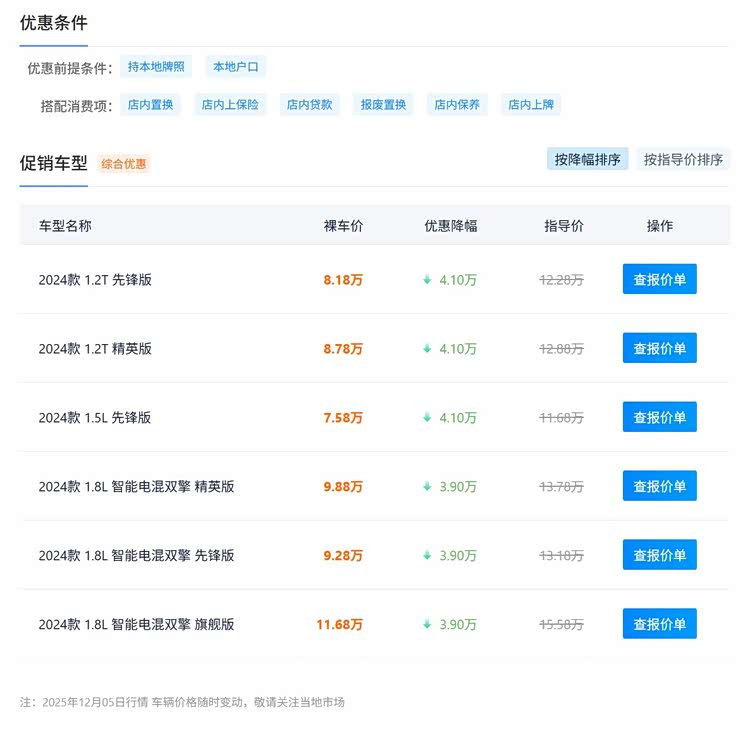Open 查报价单 for 1.8L 智能电混双擎 先锋版

(x=659, y=555)
